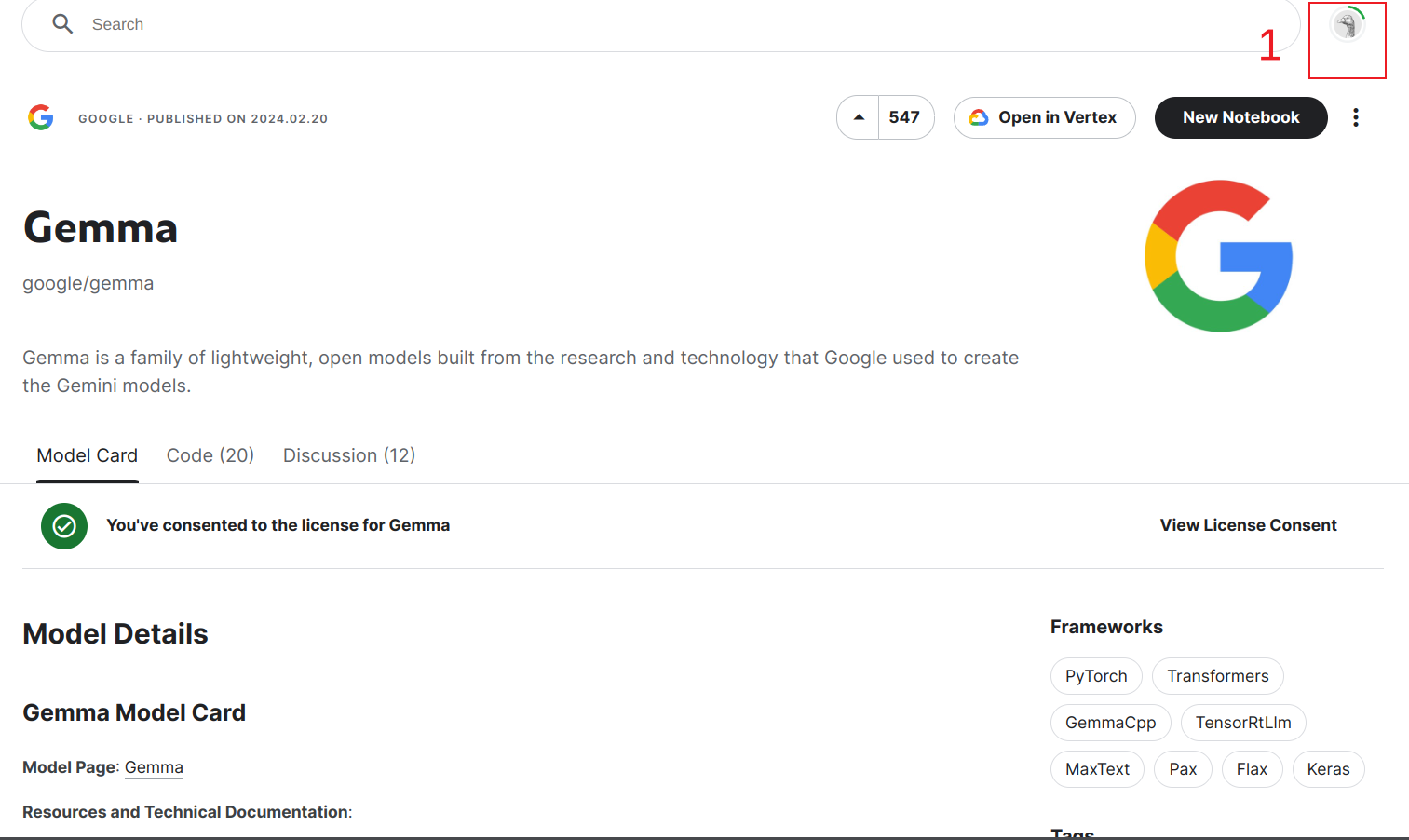Screen dimensions: 1409x840
Task: Focus the Search input field
Action: tap(660, 25)
